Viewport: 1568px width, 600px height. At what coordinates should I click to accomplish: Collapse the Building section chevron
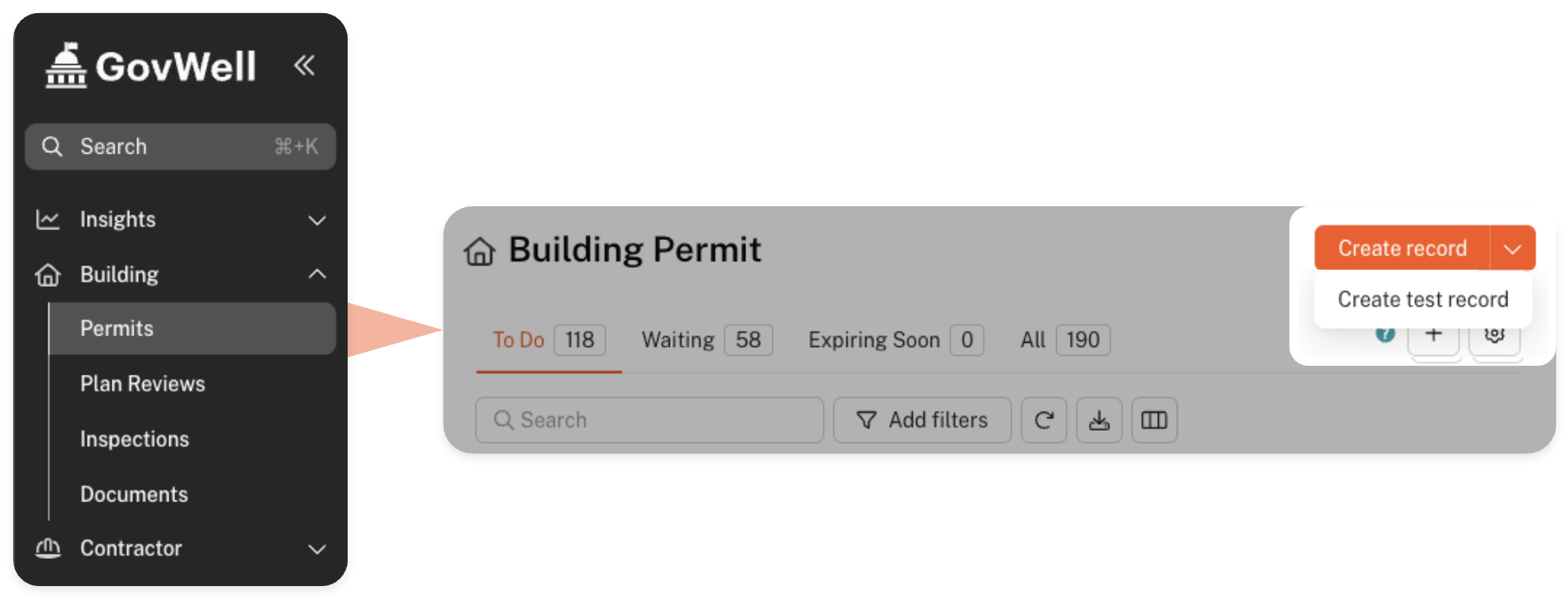point(316,275)
